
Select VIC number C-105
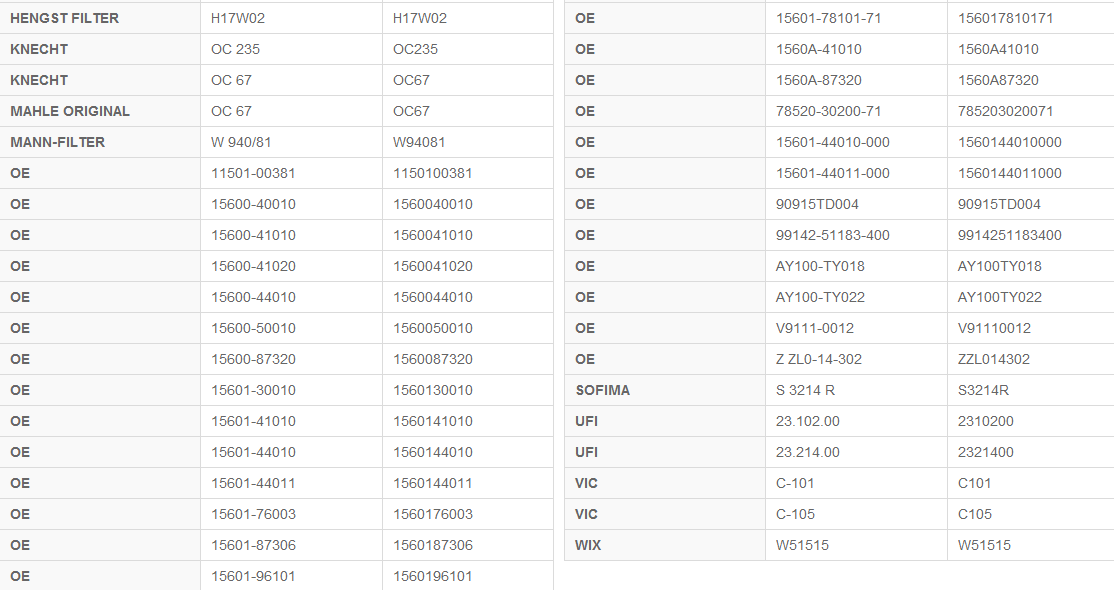click(x=795, y=514)
